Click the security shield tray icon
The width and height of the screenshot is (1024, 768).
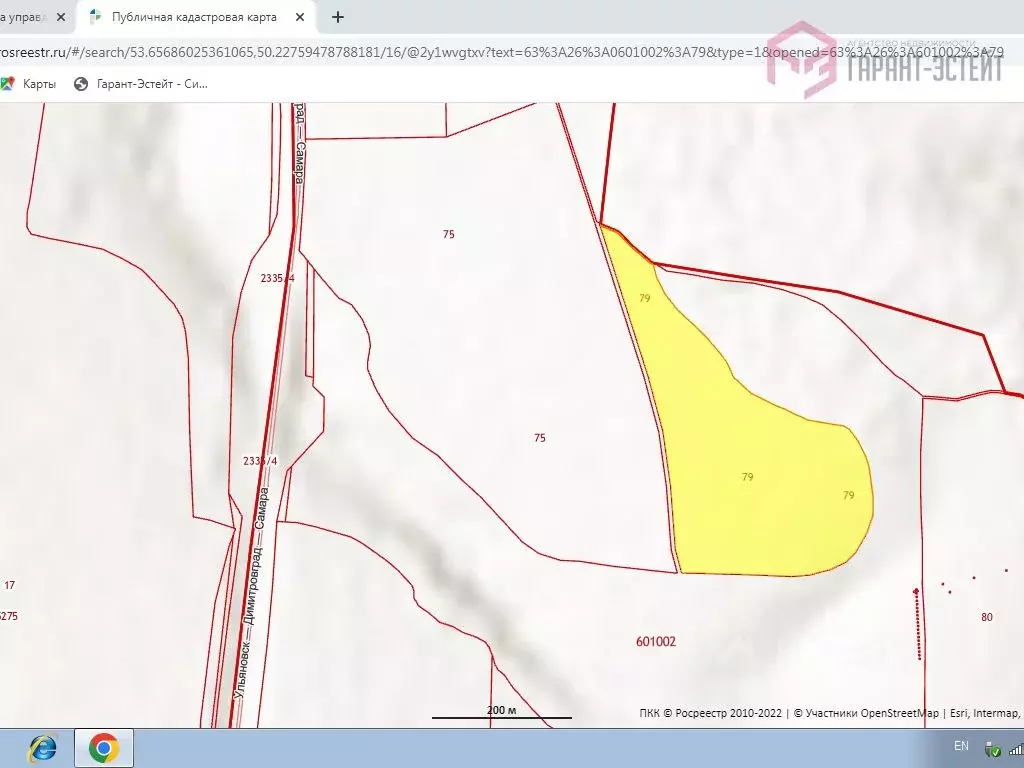coord(992,749)
